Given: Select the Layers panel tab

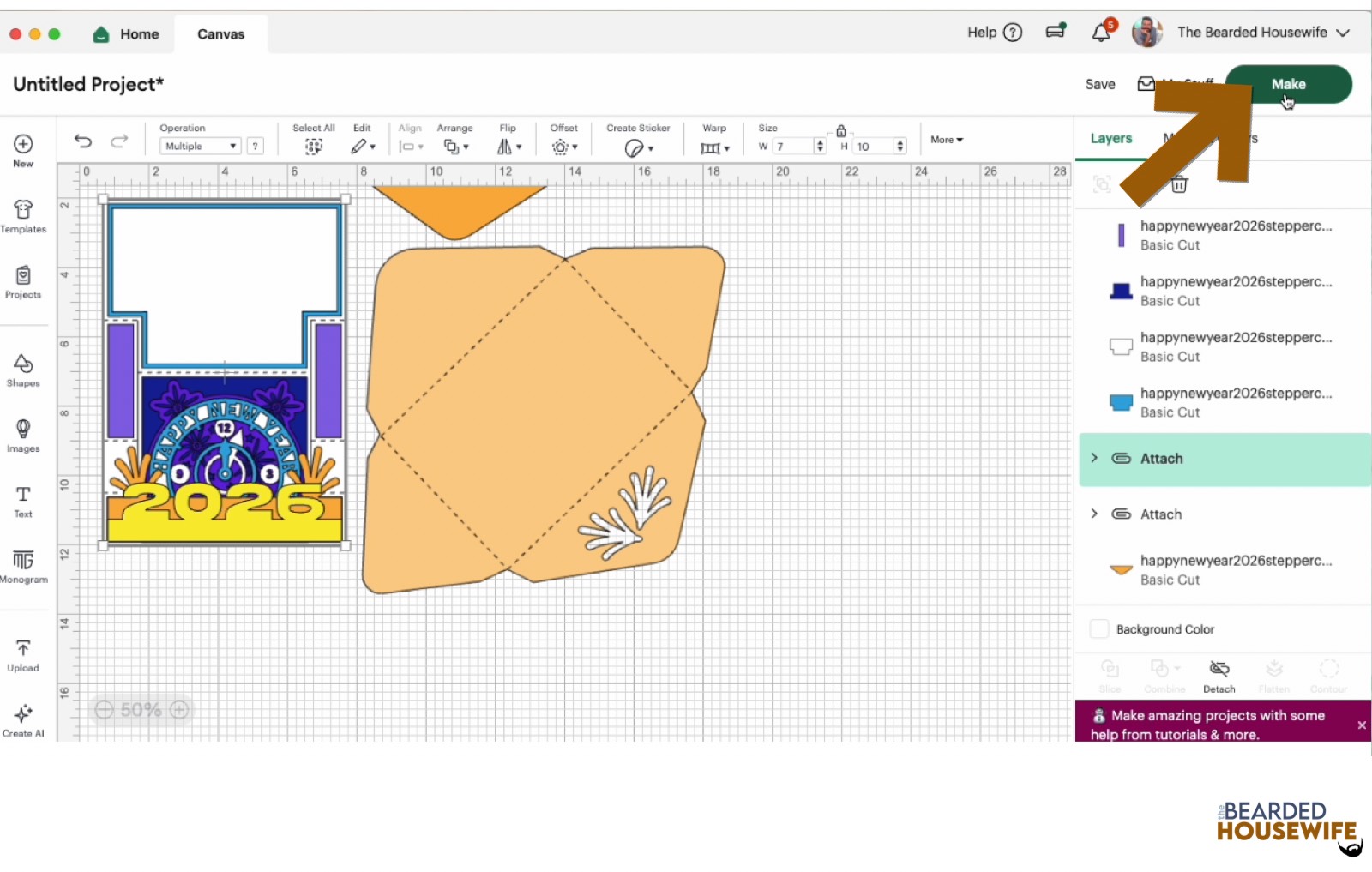Looking at the screenshot, I should point(1110,138).
